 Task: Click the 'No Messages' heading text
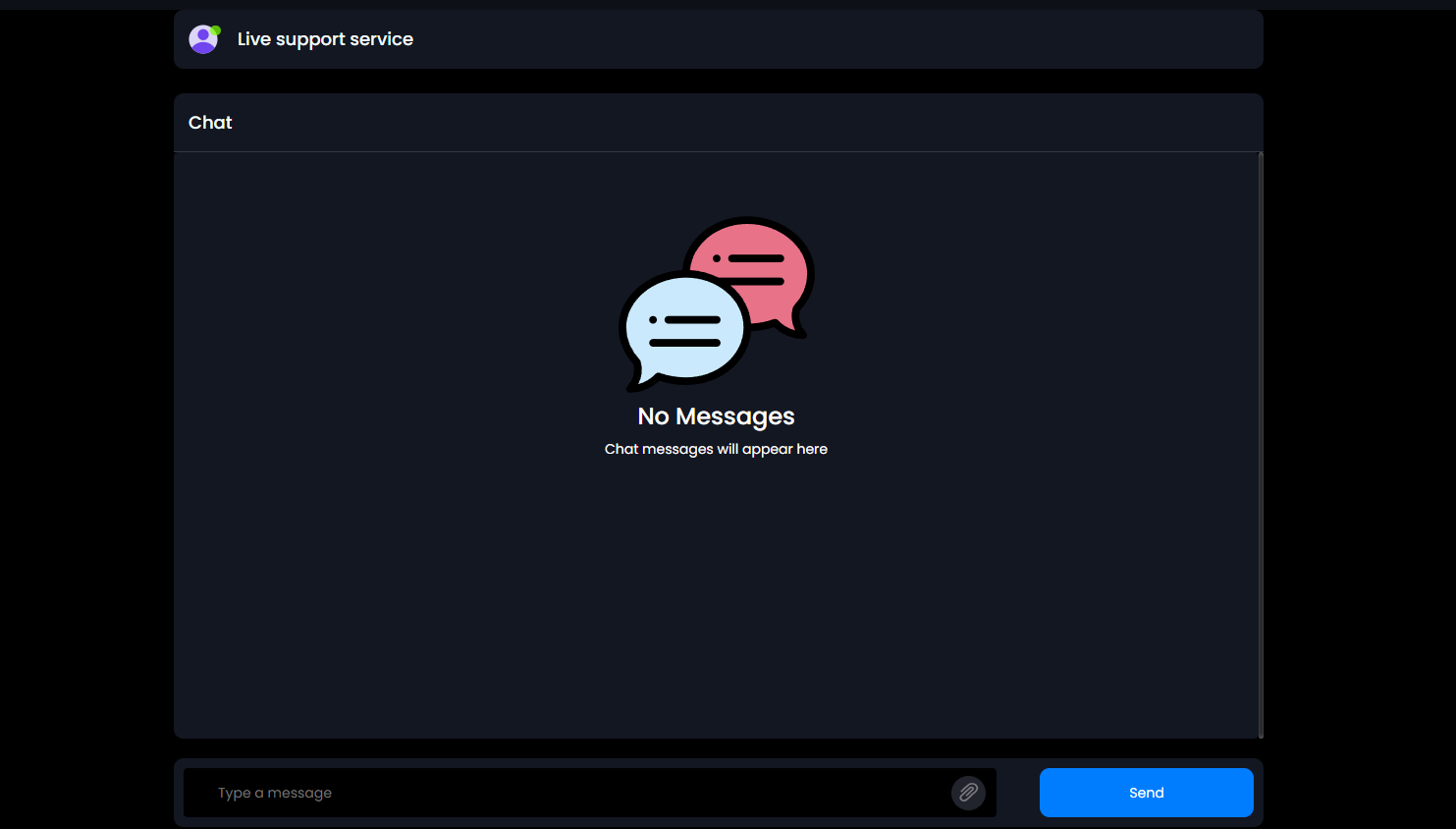pyautogui.click(x=716, y=416)
